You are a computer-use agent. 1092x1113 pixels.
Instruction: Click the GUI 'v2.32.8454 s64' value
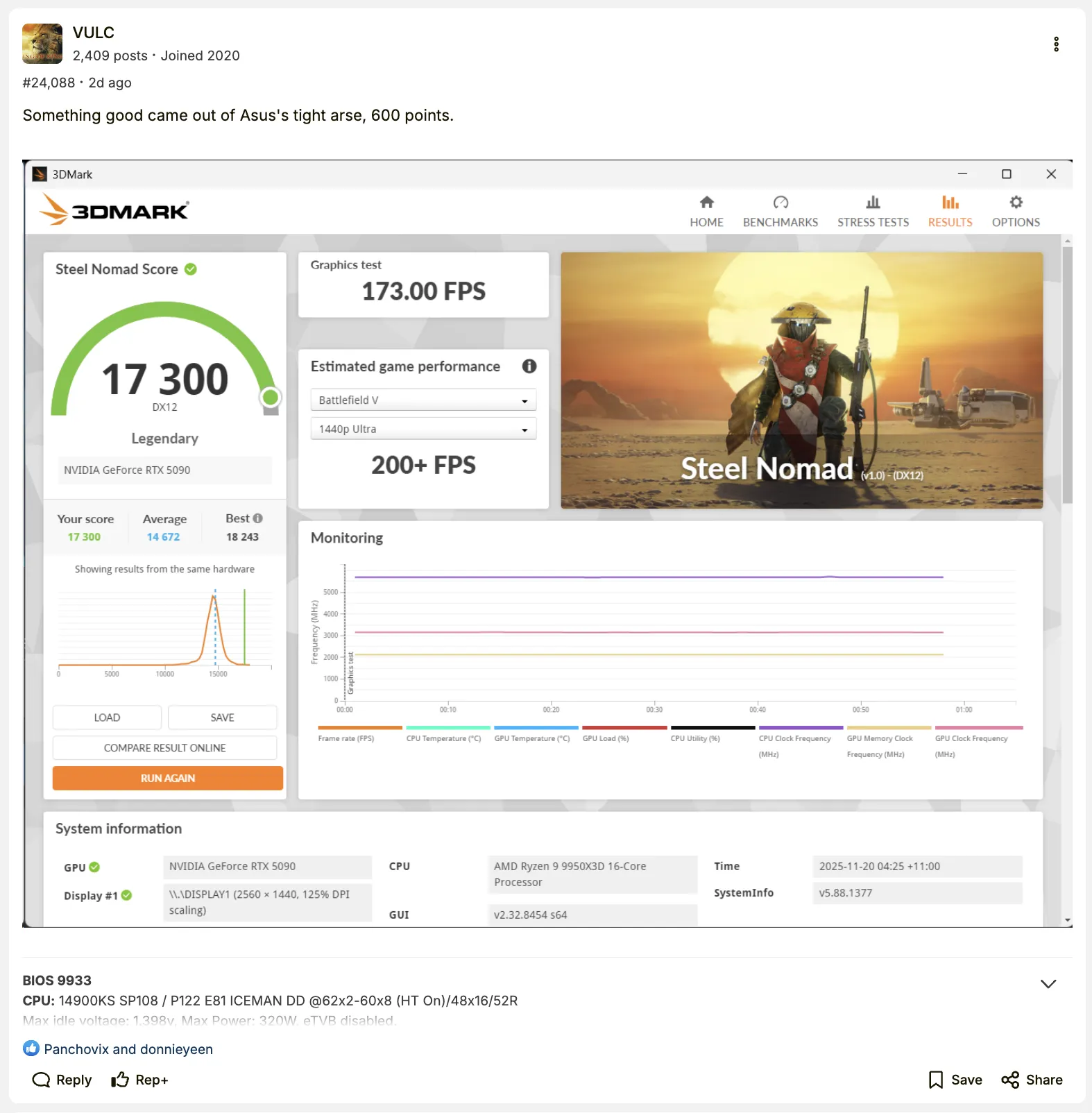pos(592,915)
